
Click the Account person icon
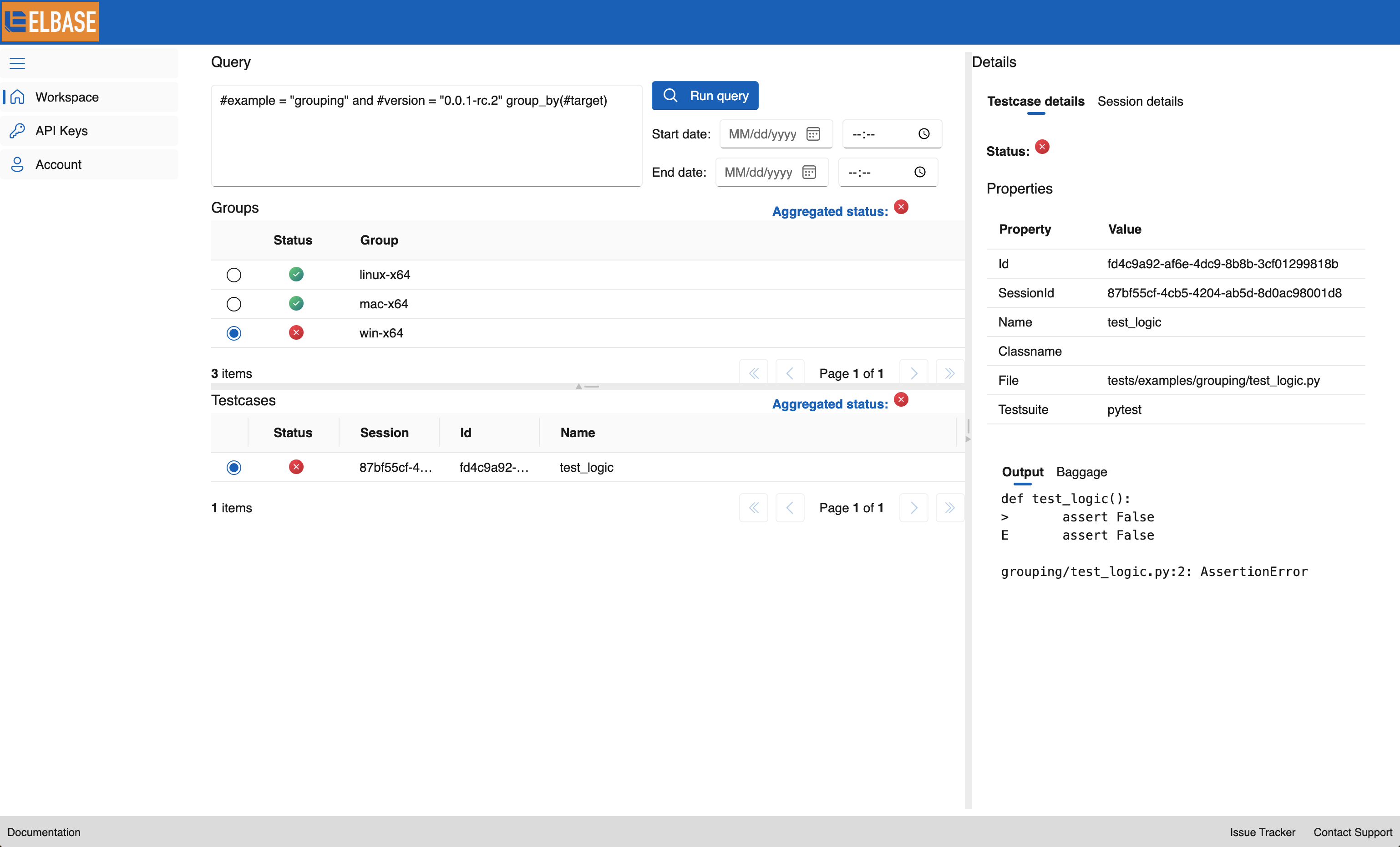pyautogui.click(x=18, y=164)
